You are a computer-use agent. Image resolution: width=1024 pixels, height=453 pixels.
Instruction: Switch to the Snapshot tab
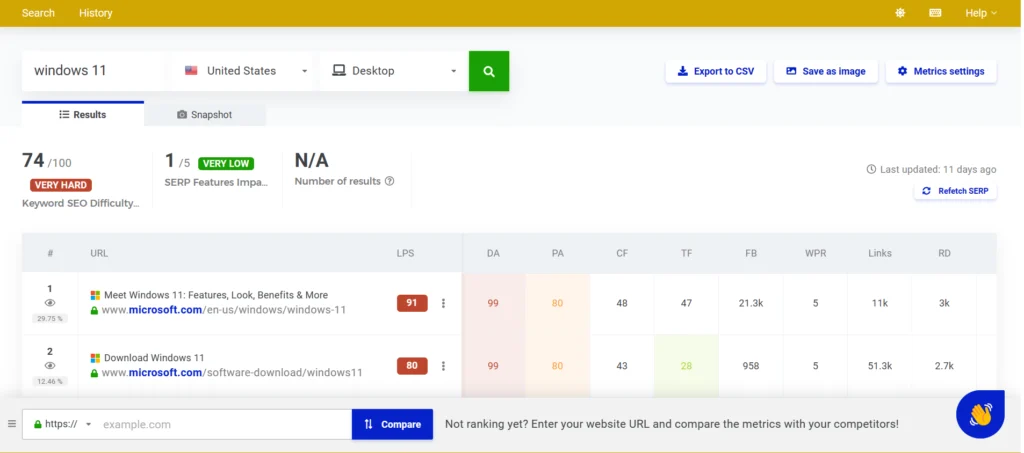[x=204, y=114]
